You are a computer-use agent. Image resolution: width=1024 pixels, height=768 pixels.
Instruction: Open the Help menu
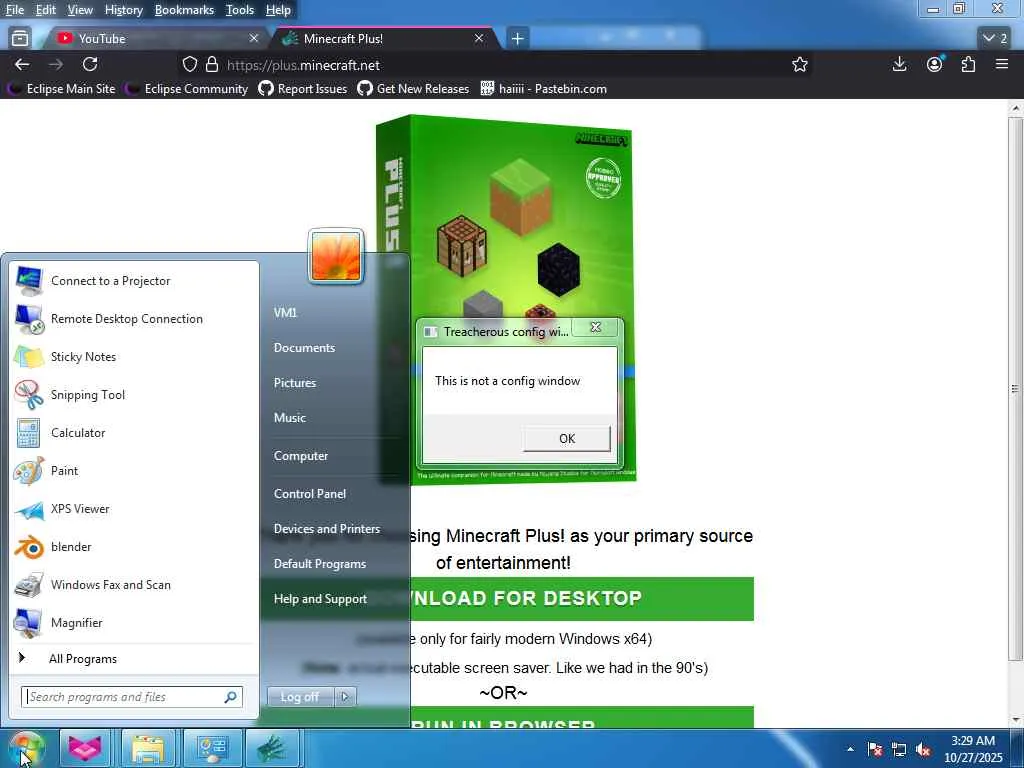278,10
